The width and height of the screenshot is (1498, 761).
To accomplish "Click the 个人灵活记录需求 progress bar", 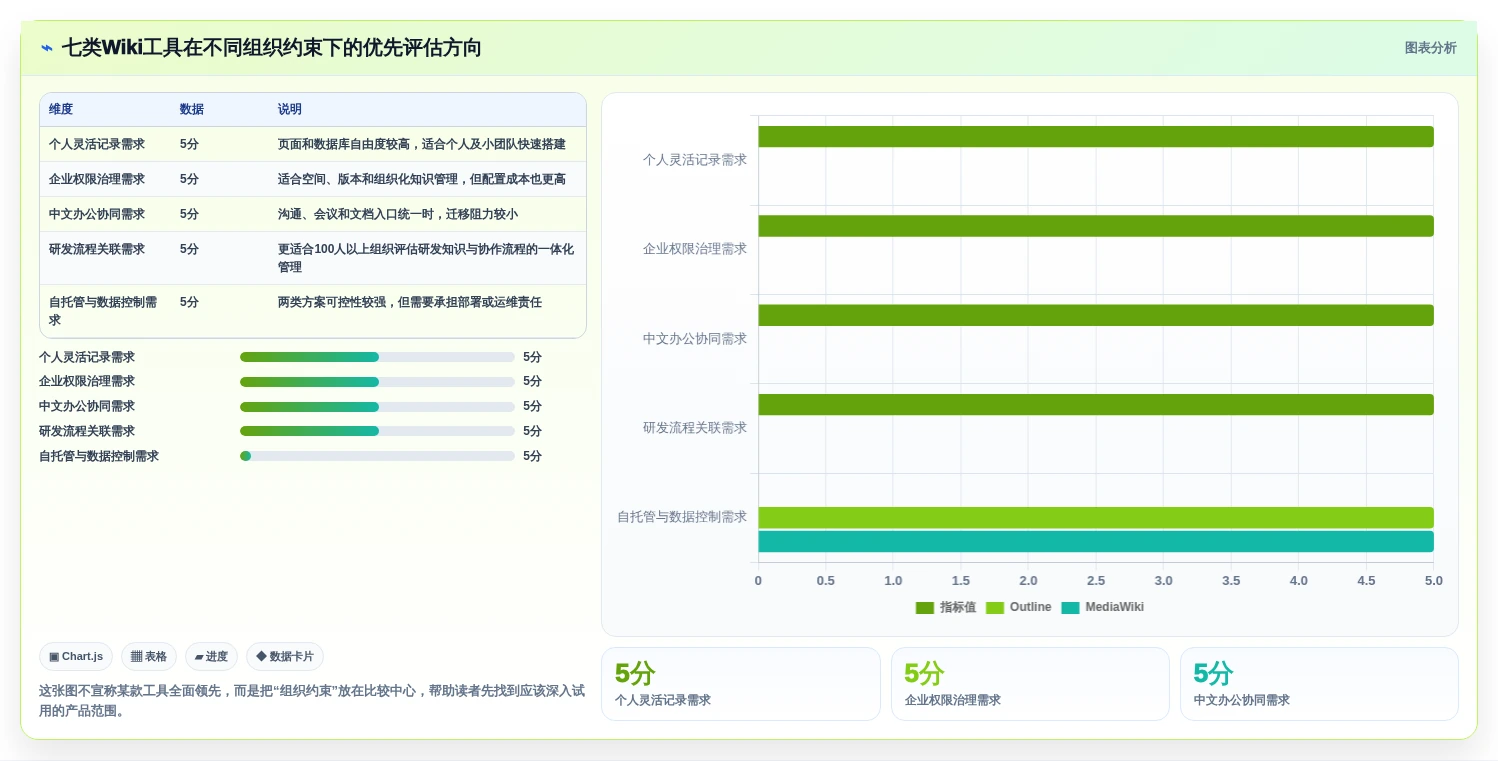I will click(377, 357).
